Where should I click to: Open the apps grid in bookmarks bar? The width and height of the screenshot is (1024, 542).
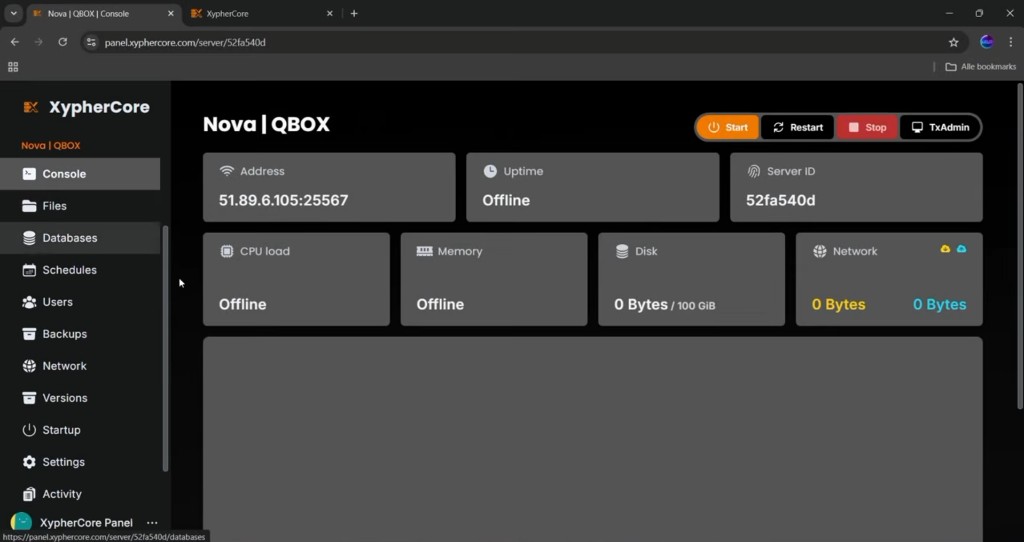[x=13, y=67]
